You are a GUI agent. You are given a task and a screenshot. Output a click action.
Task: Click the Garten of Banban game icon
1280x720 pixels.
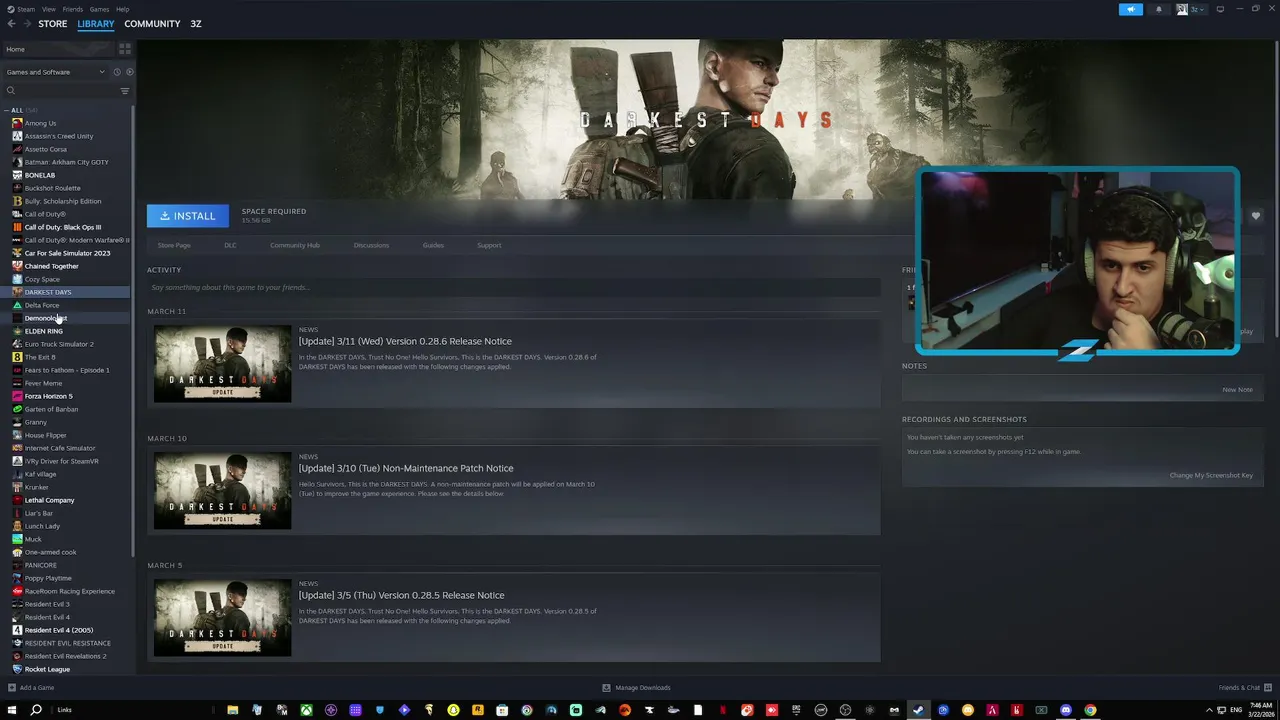[17, 409]
